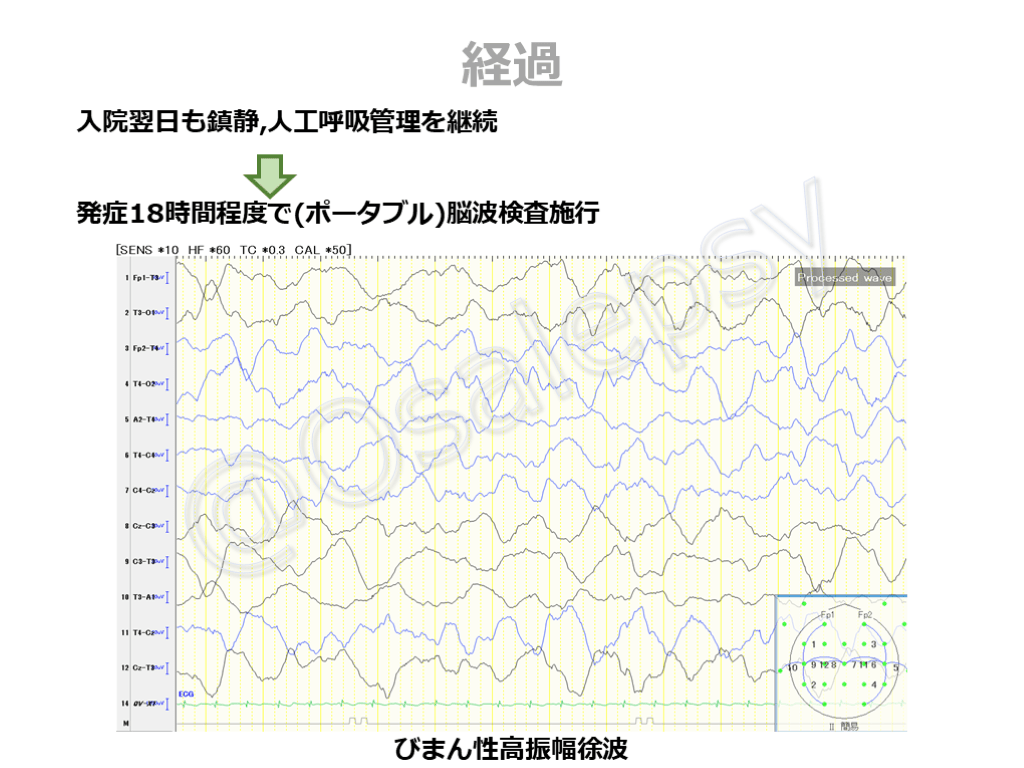This screenshot has width=1024, height=768.
Task: Click the Processed wave badge
Action: click(x=844, y=278)
